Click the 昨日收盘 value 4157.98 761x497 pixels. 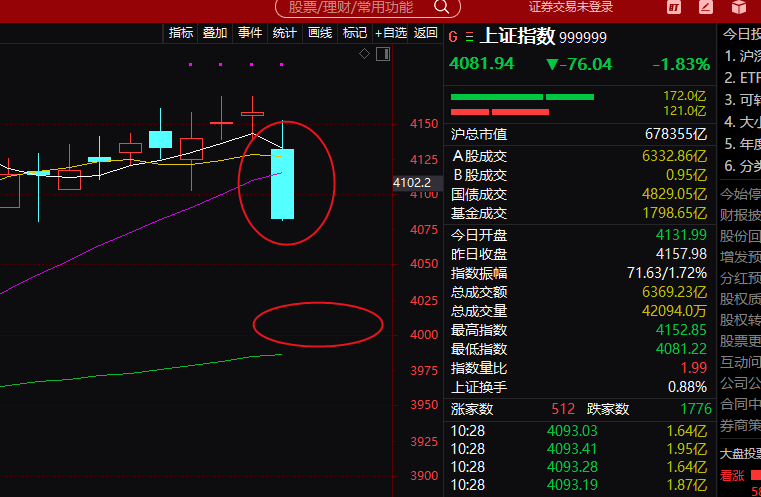pos(681,254)
